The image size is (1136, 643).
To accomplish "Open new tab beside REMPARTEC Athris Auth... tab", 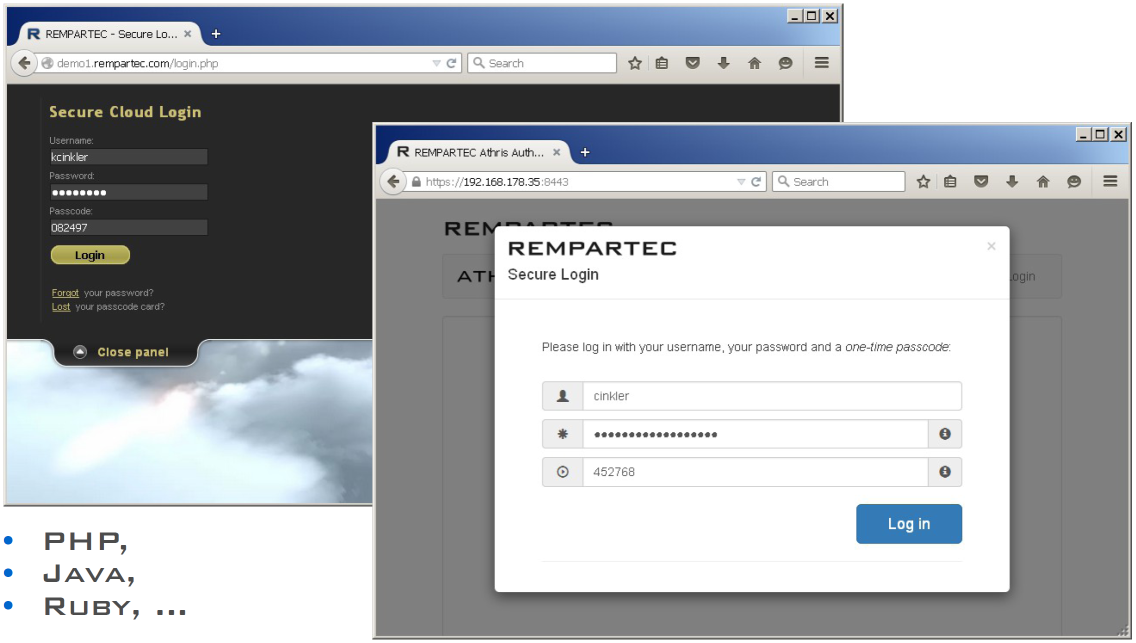I will (x=585, y=152).
